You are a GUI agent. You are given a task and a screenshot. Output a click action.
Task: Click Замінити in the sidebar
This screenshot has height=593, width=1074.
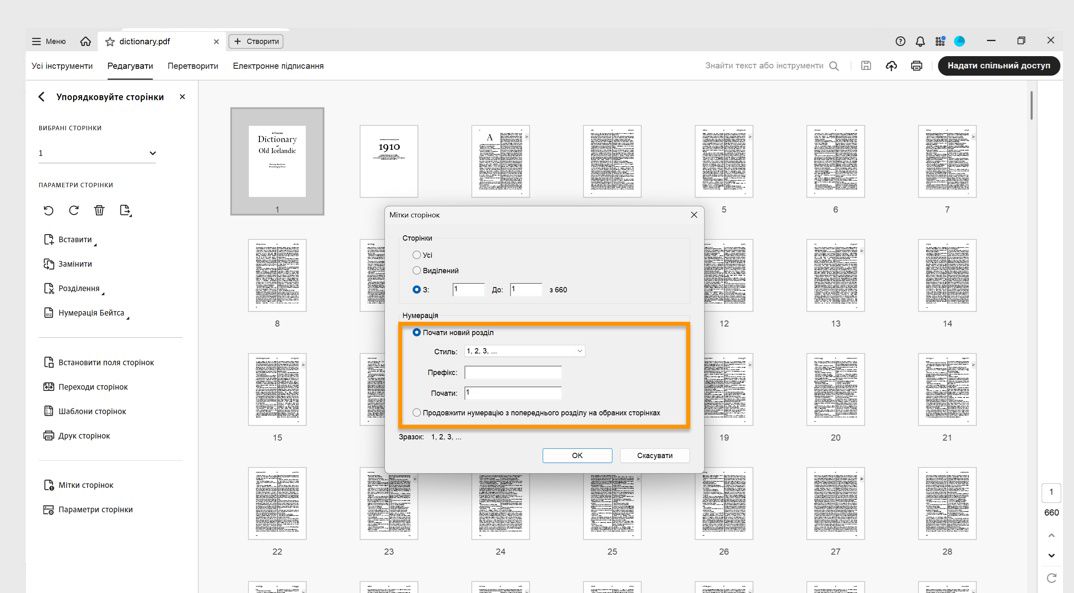pos(68,264)
